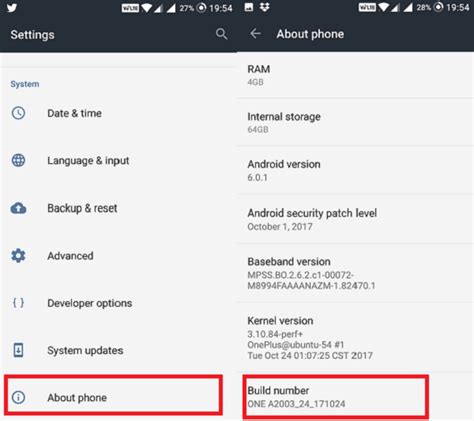This screenshot has width=474, height=421.
Task: Tap the info circle icon for About phone
Action: click(18, 397)
